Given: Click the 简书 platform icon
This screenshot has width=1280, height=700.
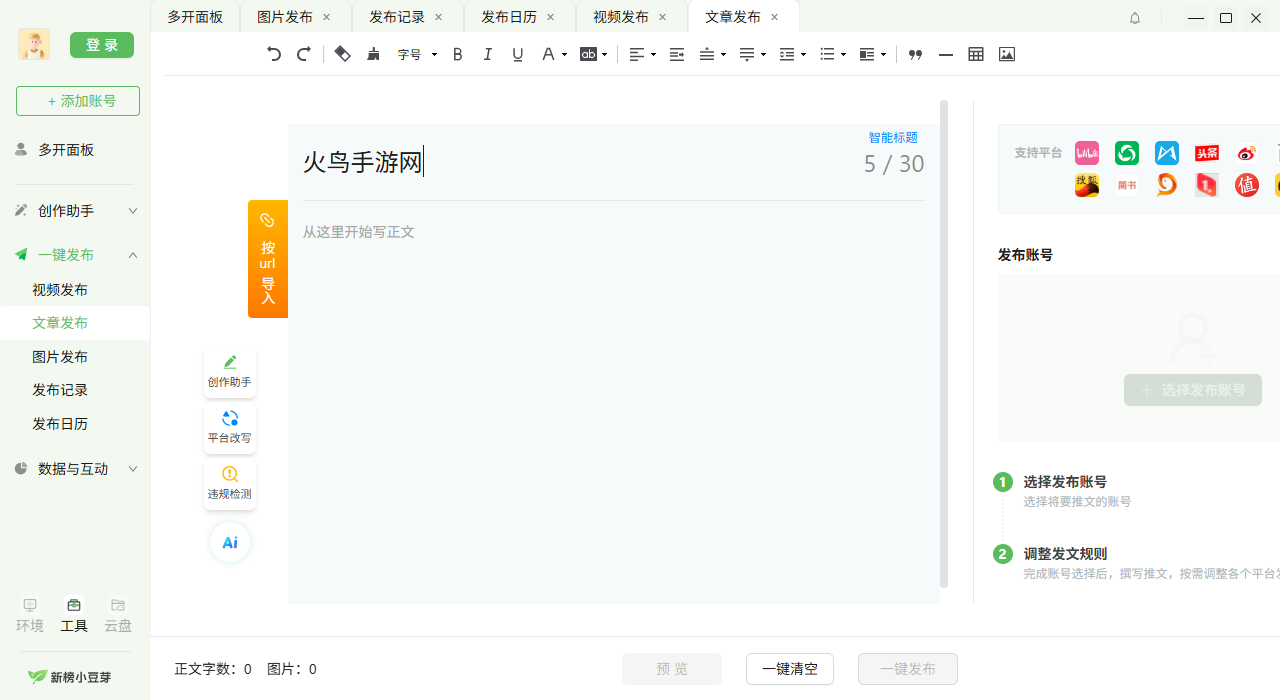Looking at the screenshot, I should (x=1127, y=185).
